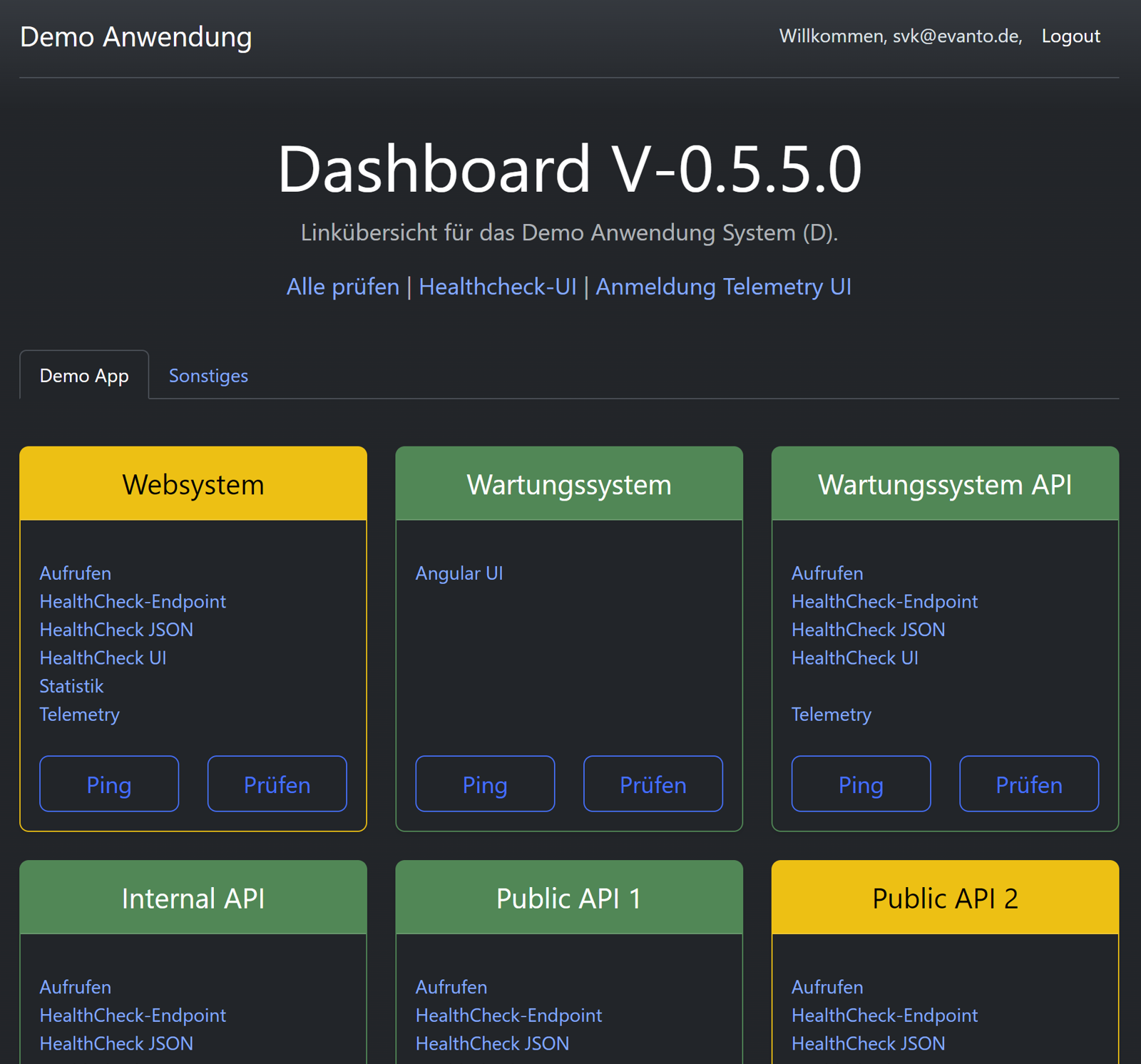Click the Logout link
Image resolution: width=1141 pixels, height=1064 pixels.
point(1070,36)
